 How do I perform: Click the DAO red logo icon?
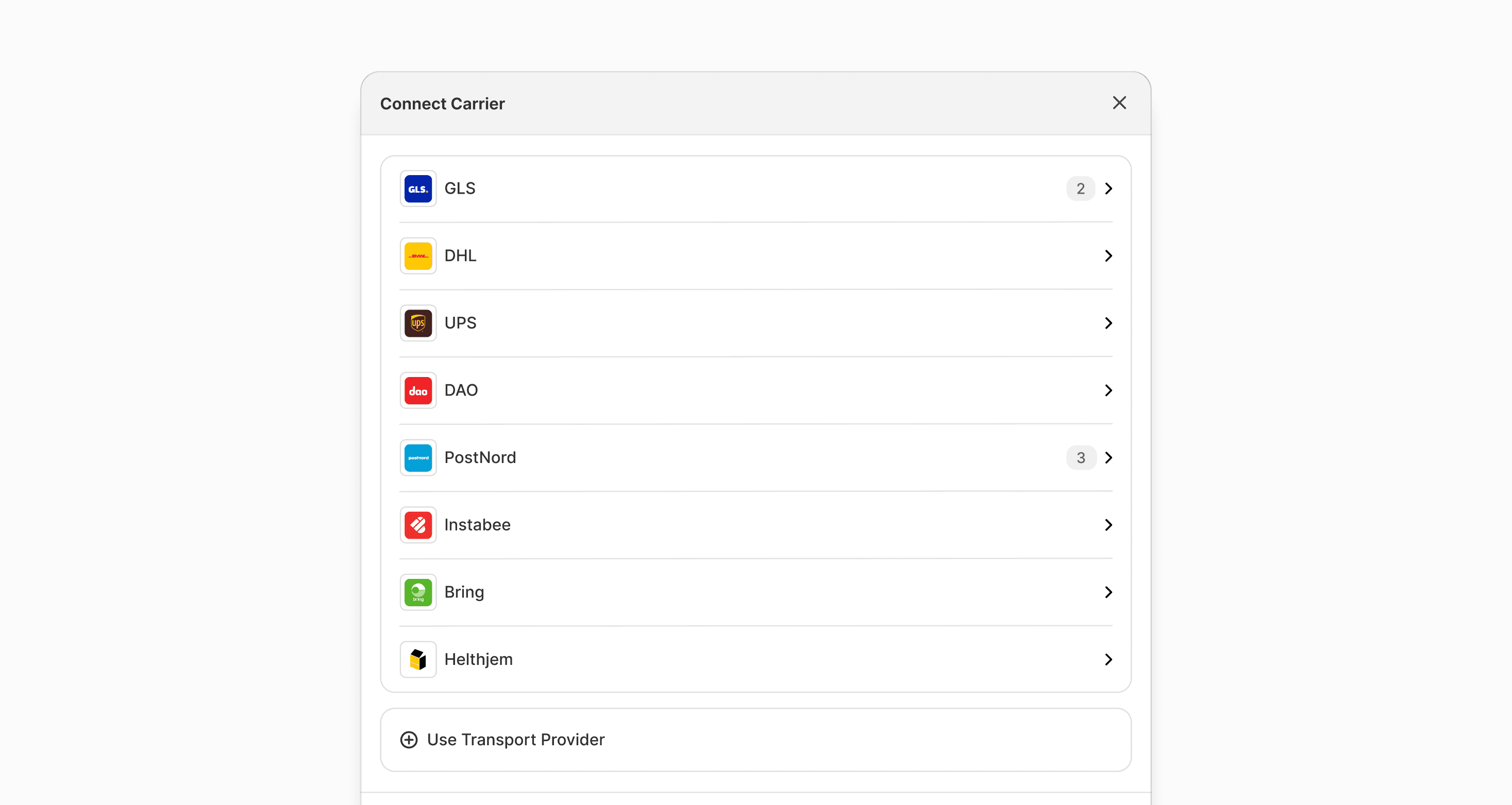[418, 391]
